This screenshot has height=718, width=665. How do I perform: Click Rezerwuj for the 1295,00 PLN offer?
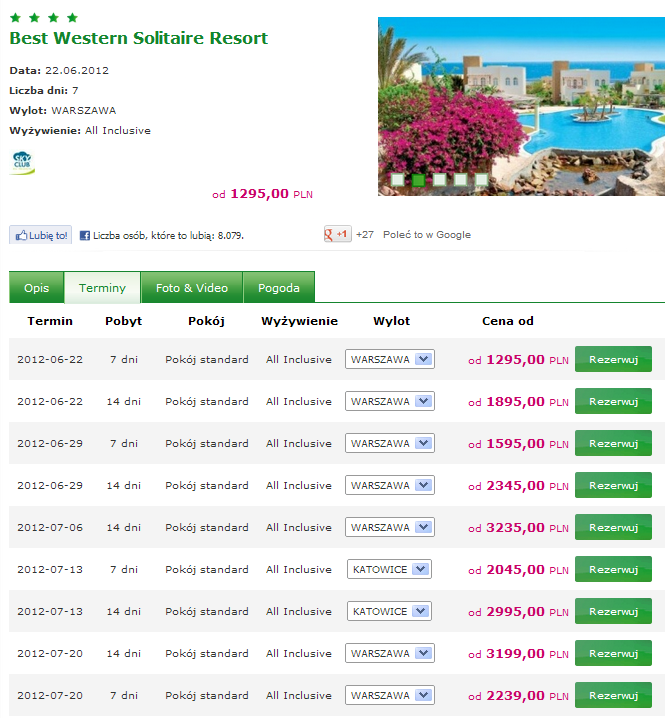pyautogui.click(x=613, y=359)
